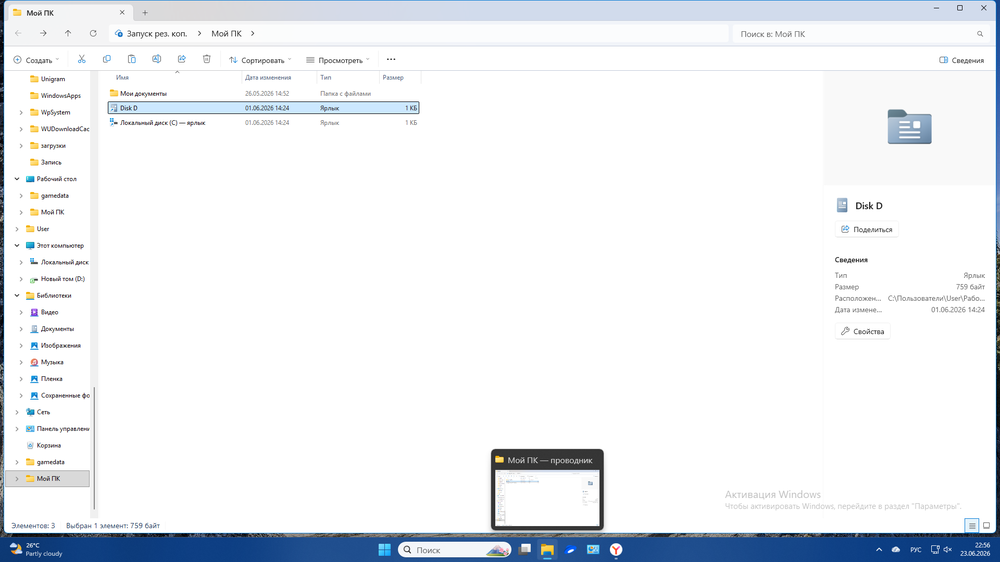
Task: Open Yandex browser from the taskbar
Action: click(616, 549)
